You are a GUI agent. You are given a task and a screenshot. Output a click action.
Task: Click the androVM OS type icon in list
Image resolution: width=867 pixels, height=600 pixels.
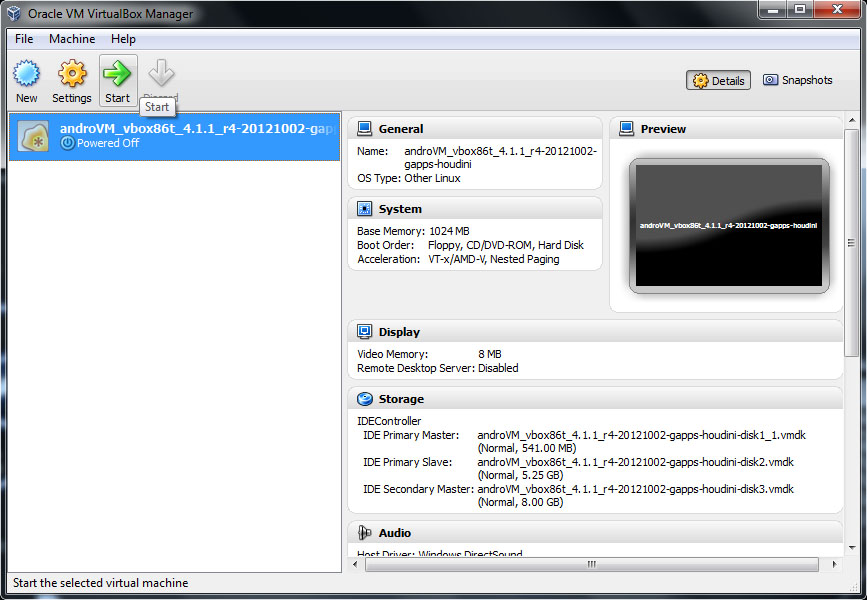pyautogui.click(x=33, y=136)
